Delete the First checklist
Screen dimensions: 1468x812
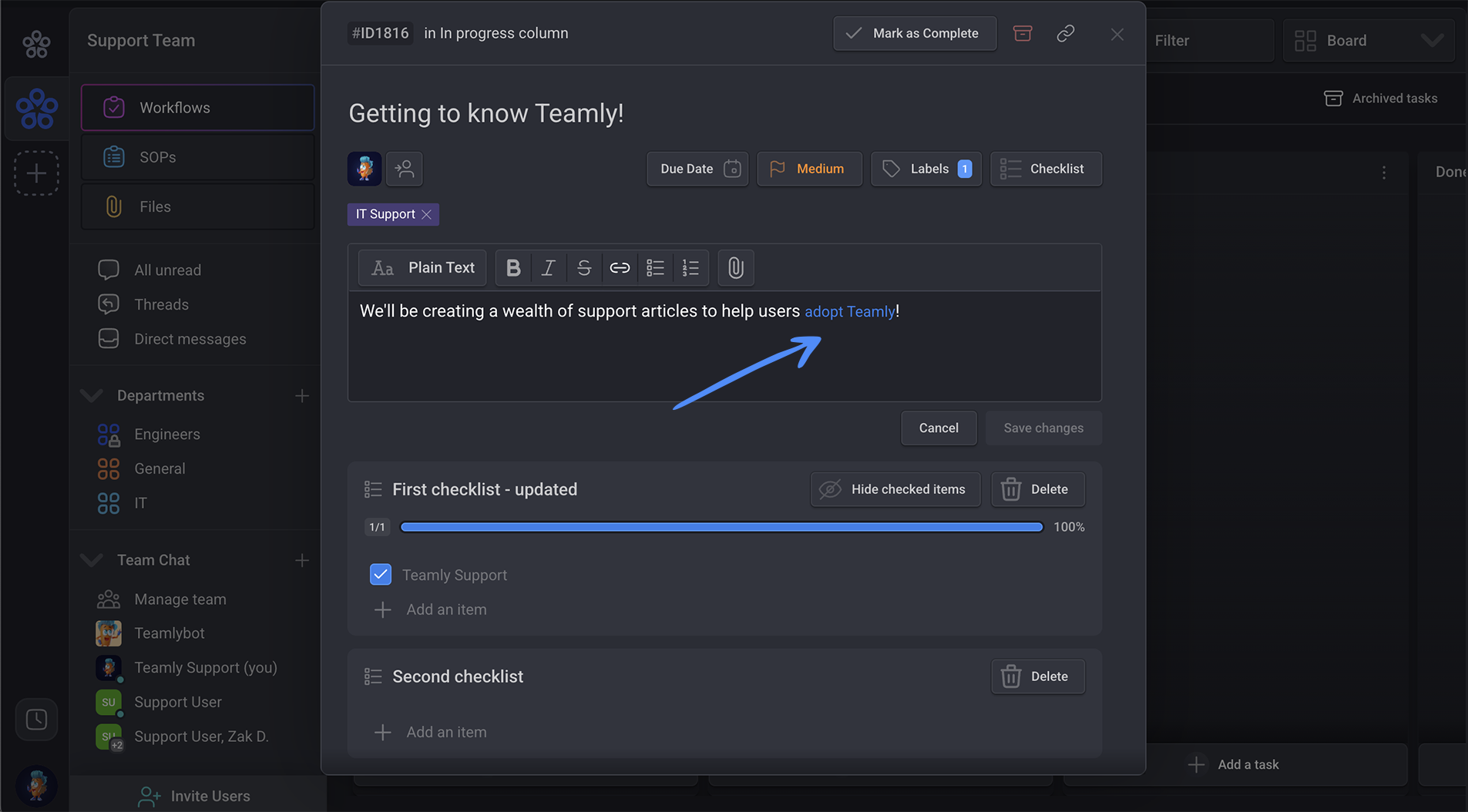coord(1038,489)
